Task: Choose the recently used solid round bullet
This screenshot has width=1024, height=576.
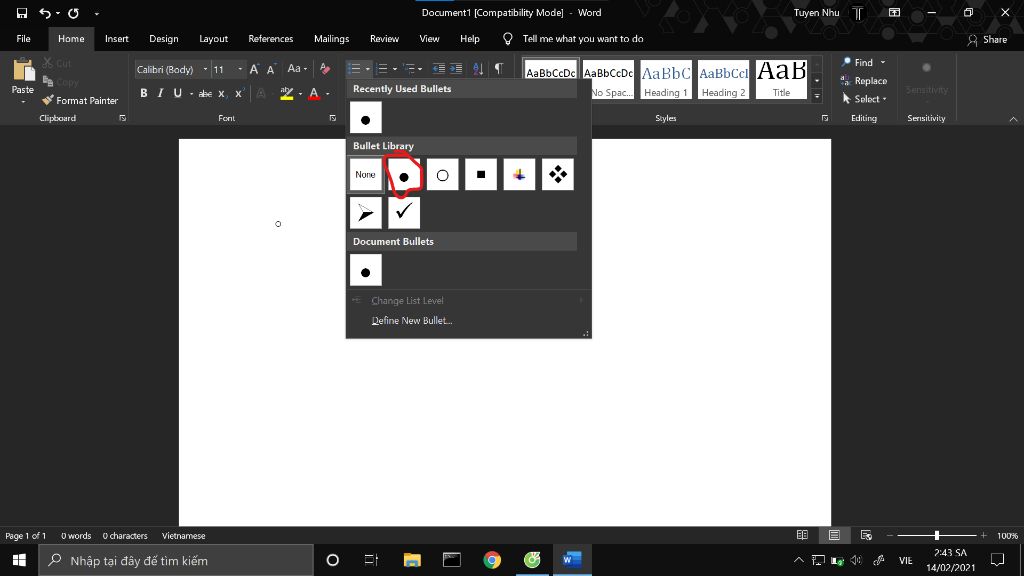Action: tap(366, 118)
